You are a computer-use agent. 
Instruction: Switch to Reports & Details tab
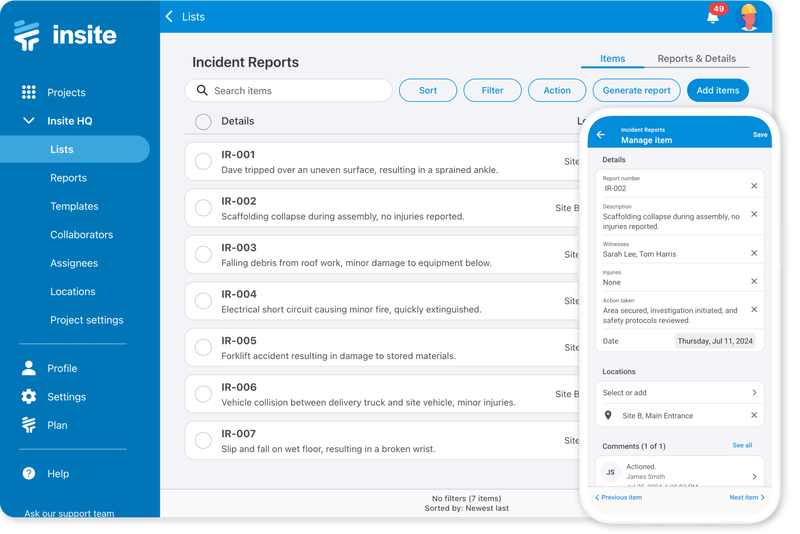[696, 59]
